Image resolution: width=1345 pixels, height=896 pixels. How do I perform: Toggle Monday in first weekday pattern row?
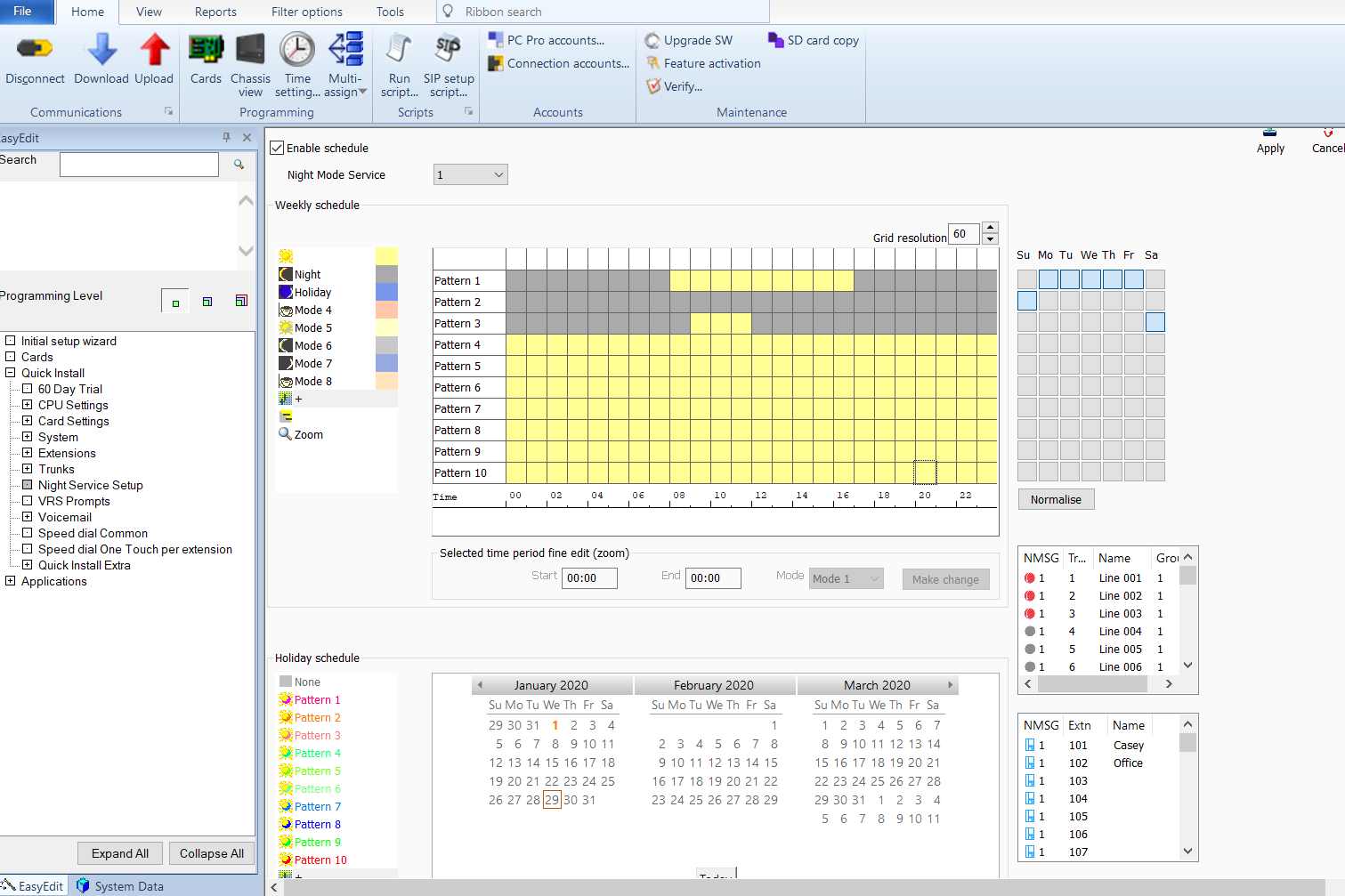click(1049, 279)
